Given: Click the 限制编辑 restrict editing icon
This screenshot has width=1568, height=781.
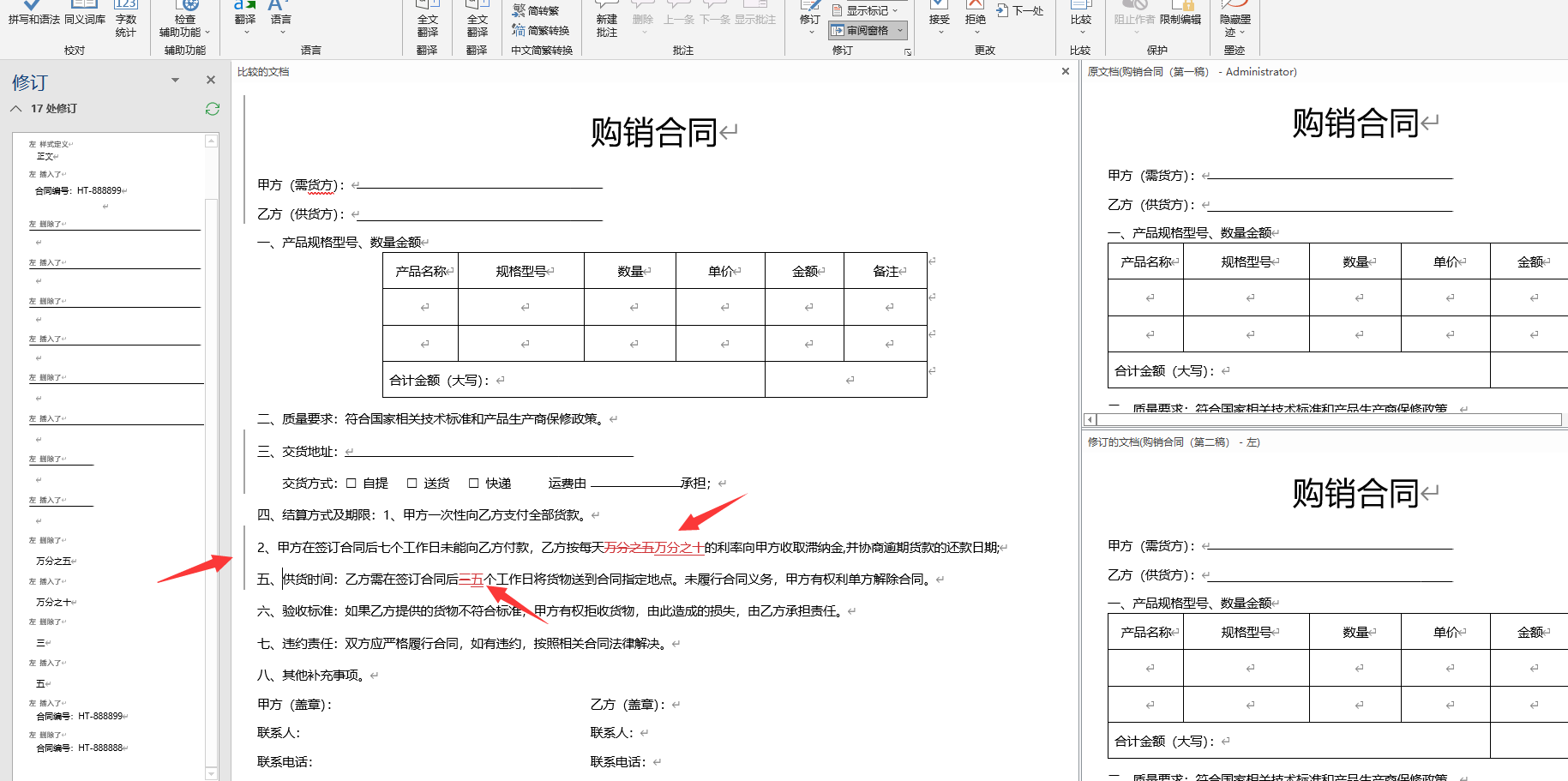Looking at the screenshot, I should pyautogui.click(x=1181, y=13).
